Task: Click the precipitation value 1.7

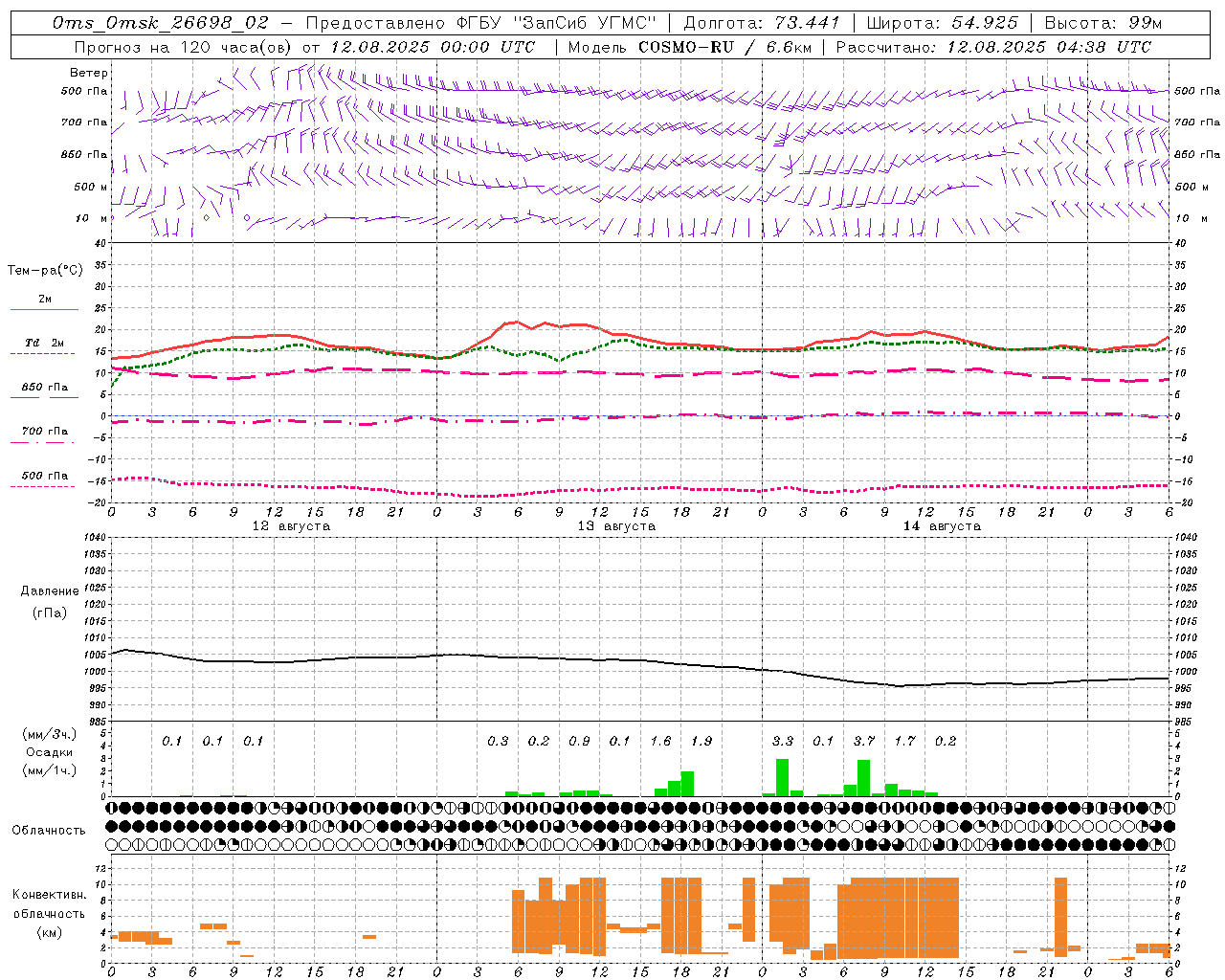Action: pyautogui.click(x=904, y=741)
